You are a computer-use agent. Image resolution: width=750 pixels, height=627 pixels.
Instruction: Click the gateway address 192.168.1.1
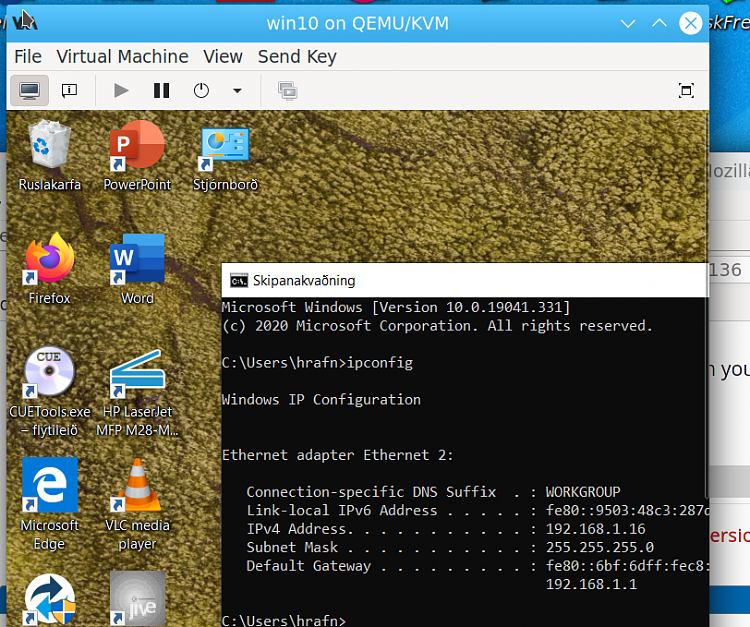tap(591, 584)
